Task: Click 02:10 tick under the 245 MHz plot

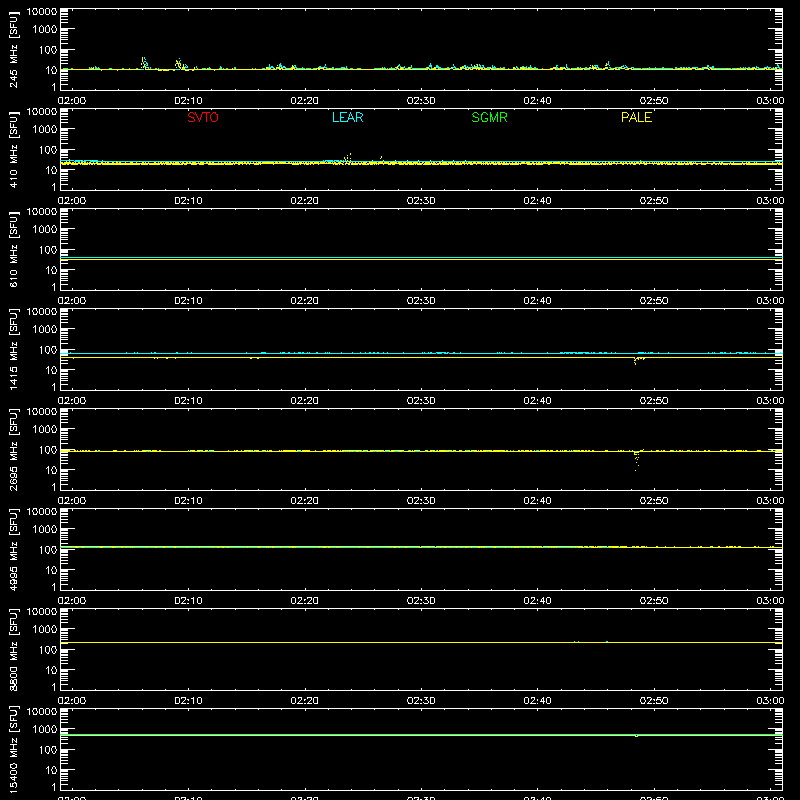Action: (188, 101)
